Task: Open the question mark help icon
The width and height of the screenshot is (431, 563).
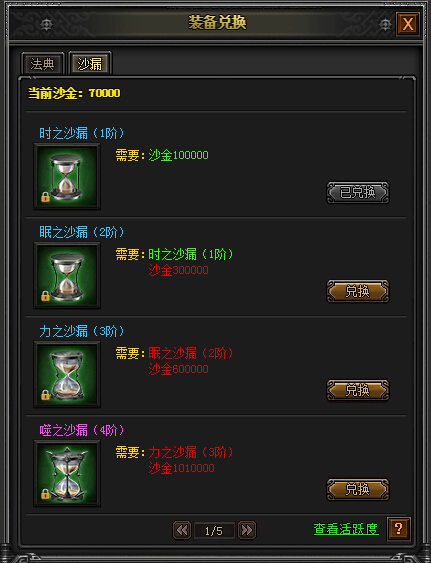Action: tap(399, 529)
